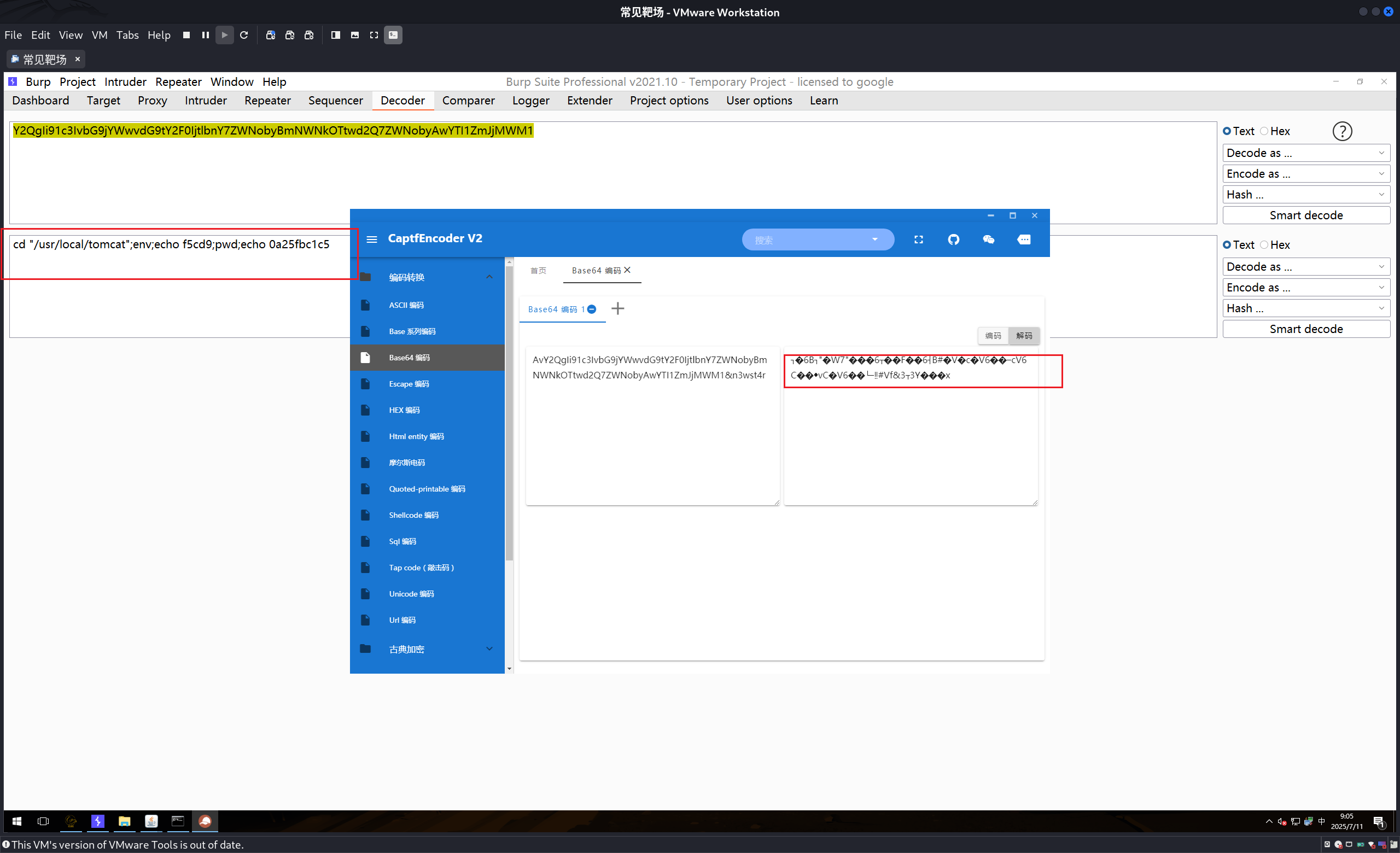1400x853 pixels.
Task: Switch to the 解码 decode toggle
Action: 1024,336
